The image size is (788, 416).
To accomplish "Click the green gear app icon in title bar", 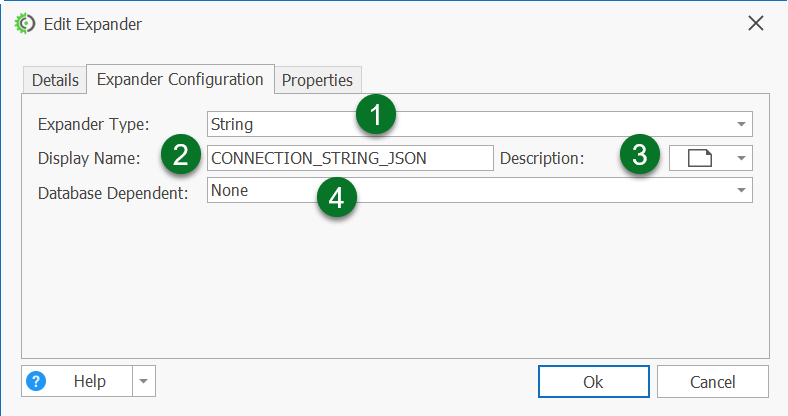I will click(x=25, y=23).
